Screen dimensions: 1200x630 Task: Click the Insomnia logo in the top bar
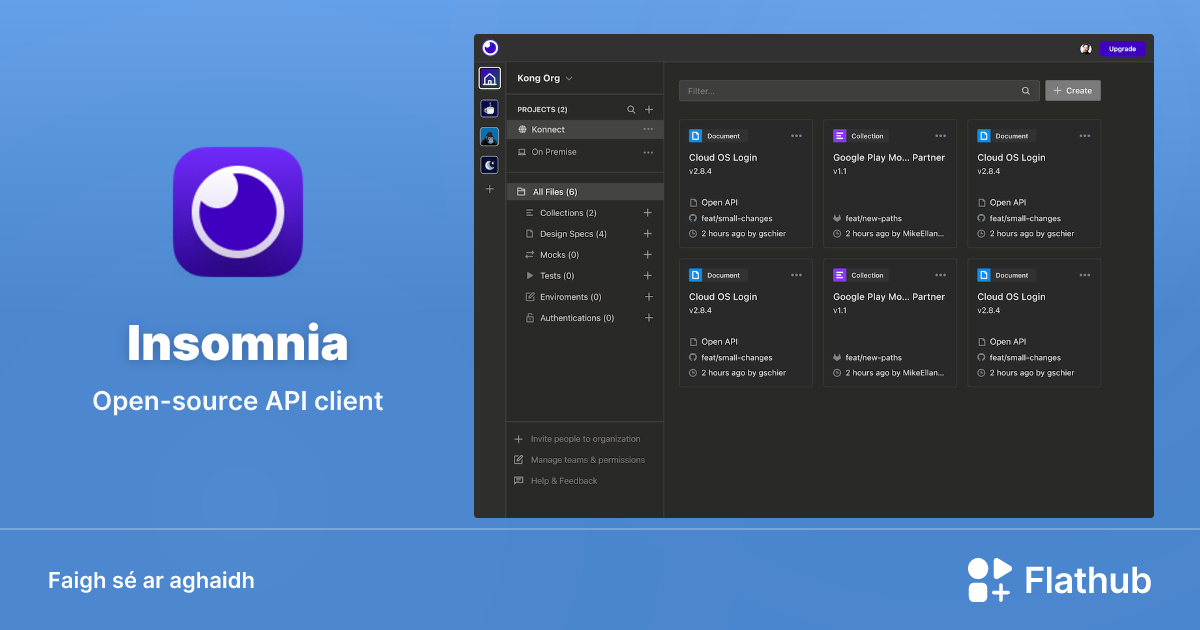[x=490, y=47]
